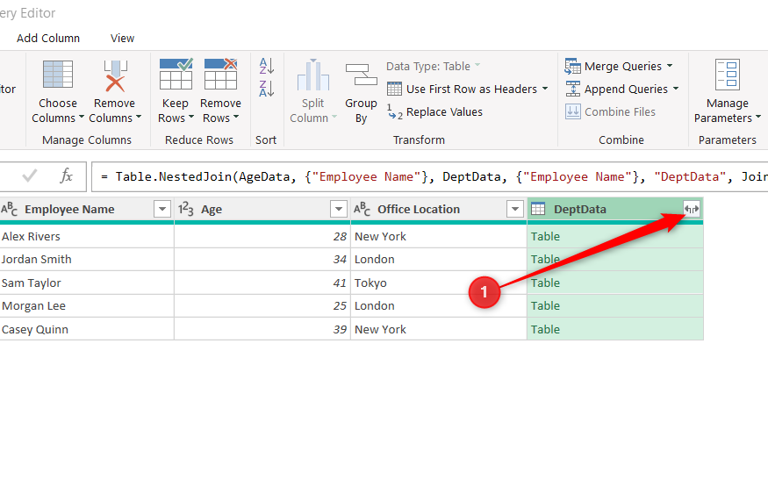Screen dimensions: 768x494
Task: Expand the Keep Rows dropdown arrow
Action: [x=191, y=118]
